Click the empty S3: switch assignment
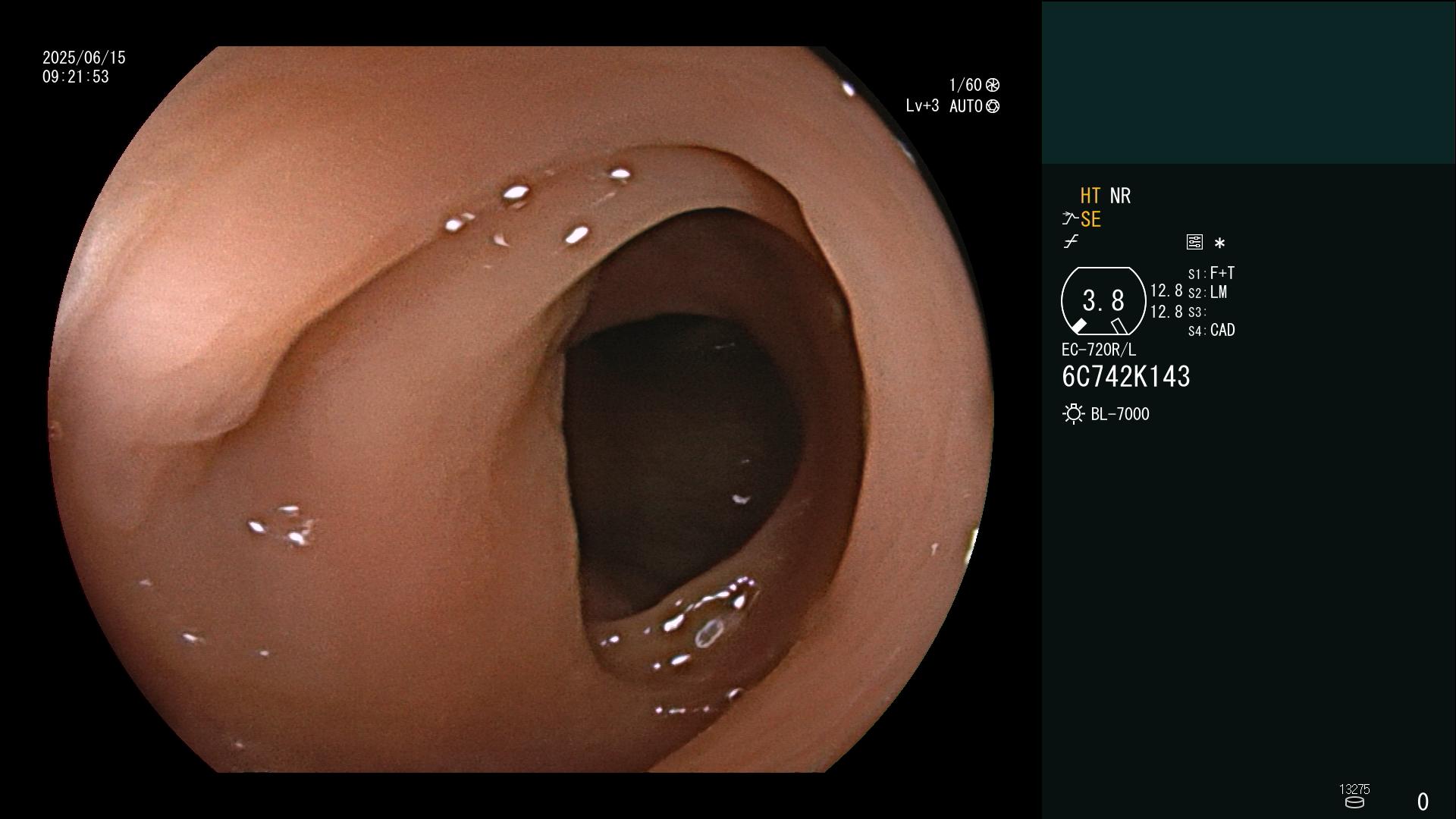This screenshot has height=819, width=1456. click(1197, 312)
